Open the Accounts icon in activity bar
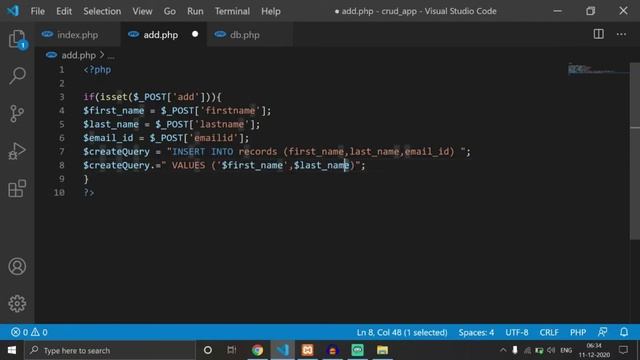Image resolution: width=640 pixels, height=360 pixels. pyautogui.click(x=17, y=267)
